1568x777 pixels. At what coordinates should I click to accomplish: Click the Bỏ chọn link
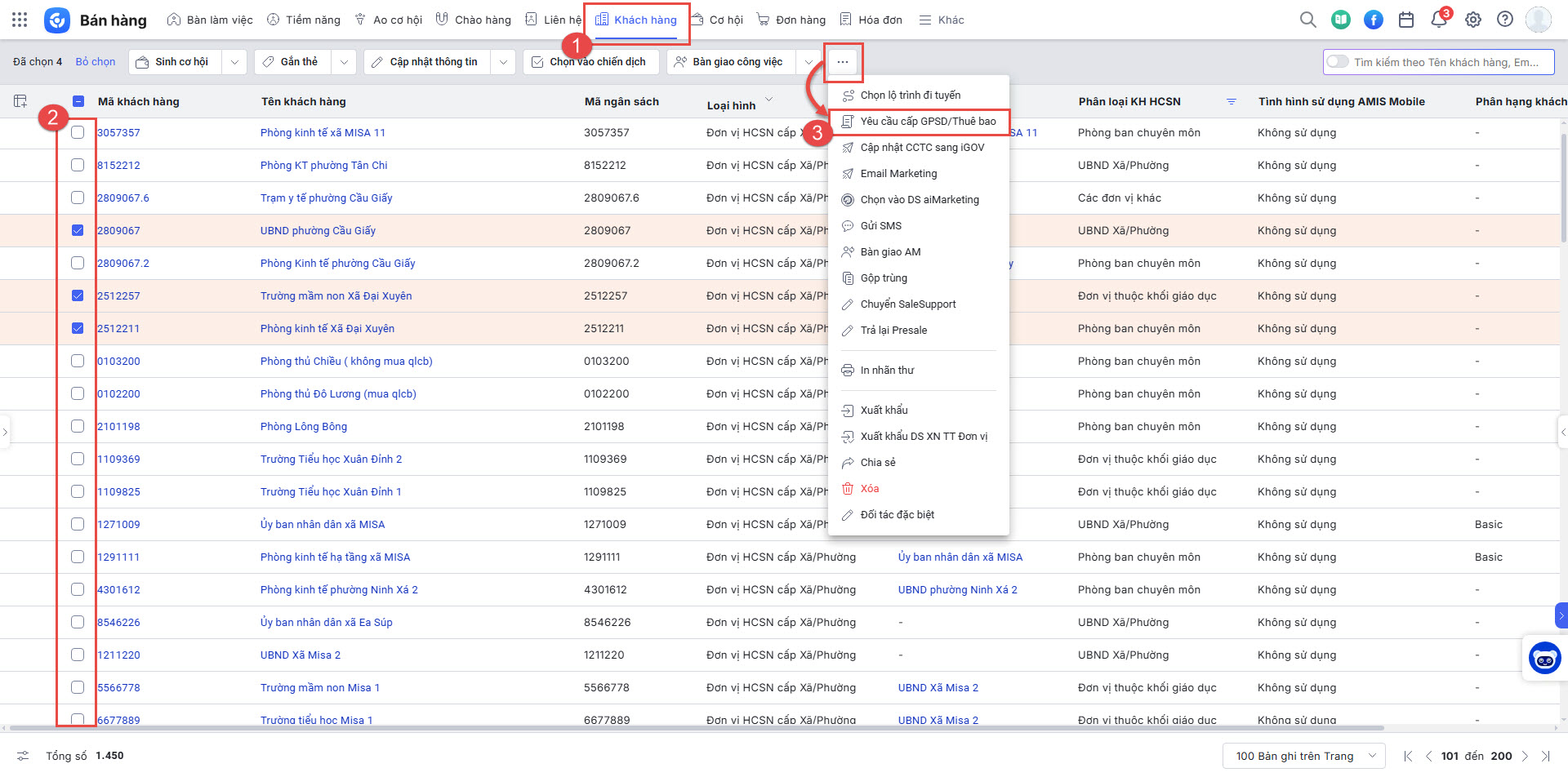(96, 62)
